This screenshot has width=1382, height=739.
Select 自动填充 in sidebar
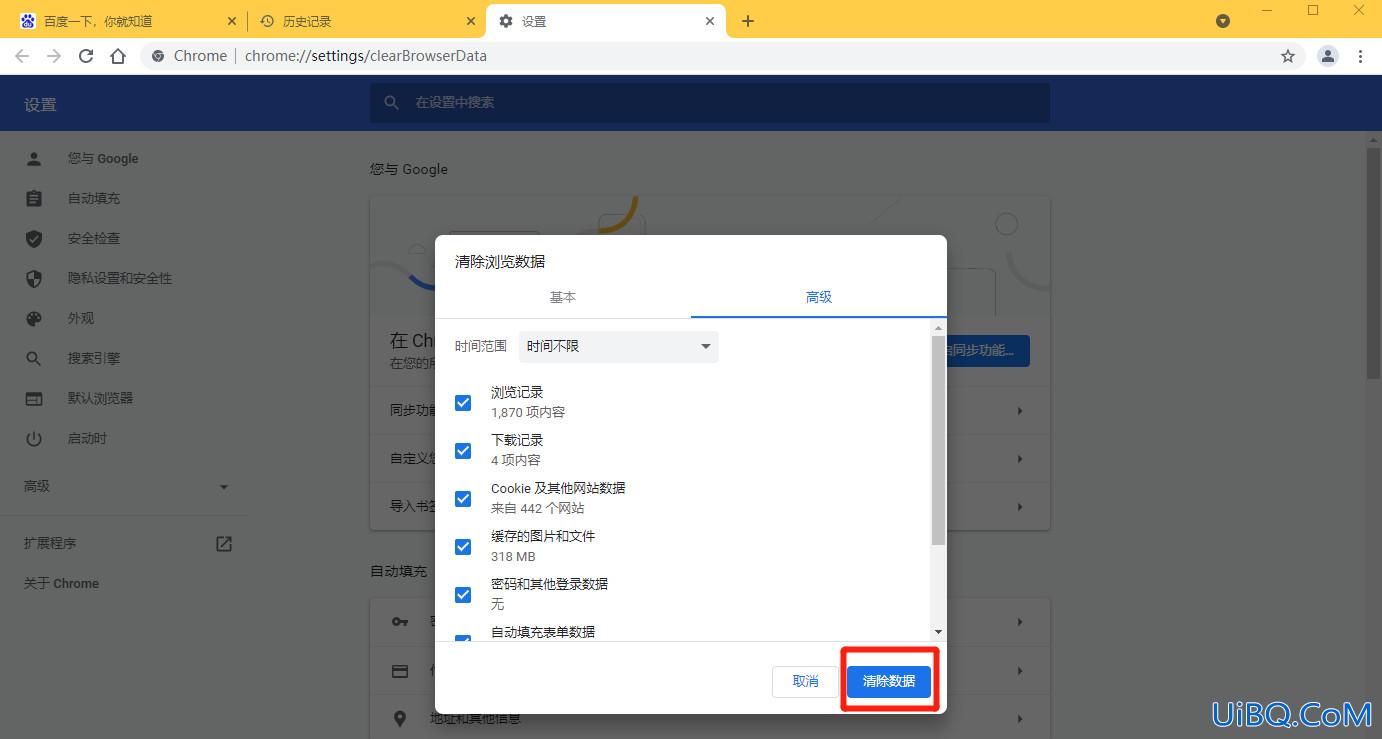point(94,198)
